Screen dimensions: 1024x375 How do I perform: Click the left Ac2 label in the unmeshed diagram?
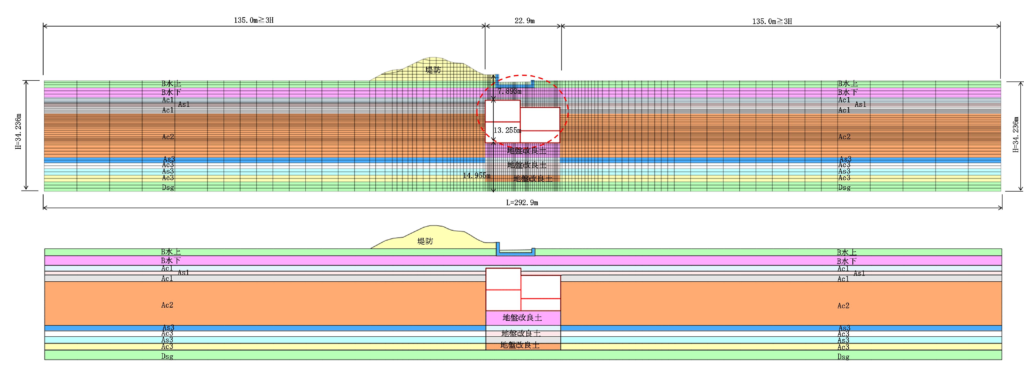coord(167,304)
